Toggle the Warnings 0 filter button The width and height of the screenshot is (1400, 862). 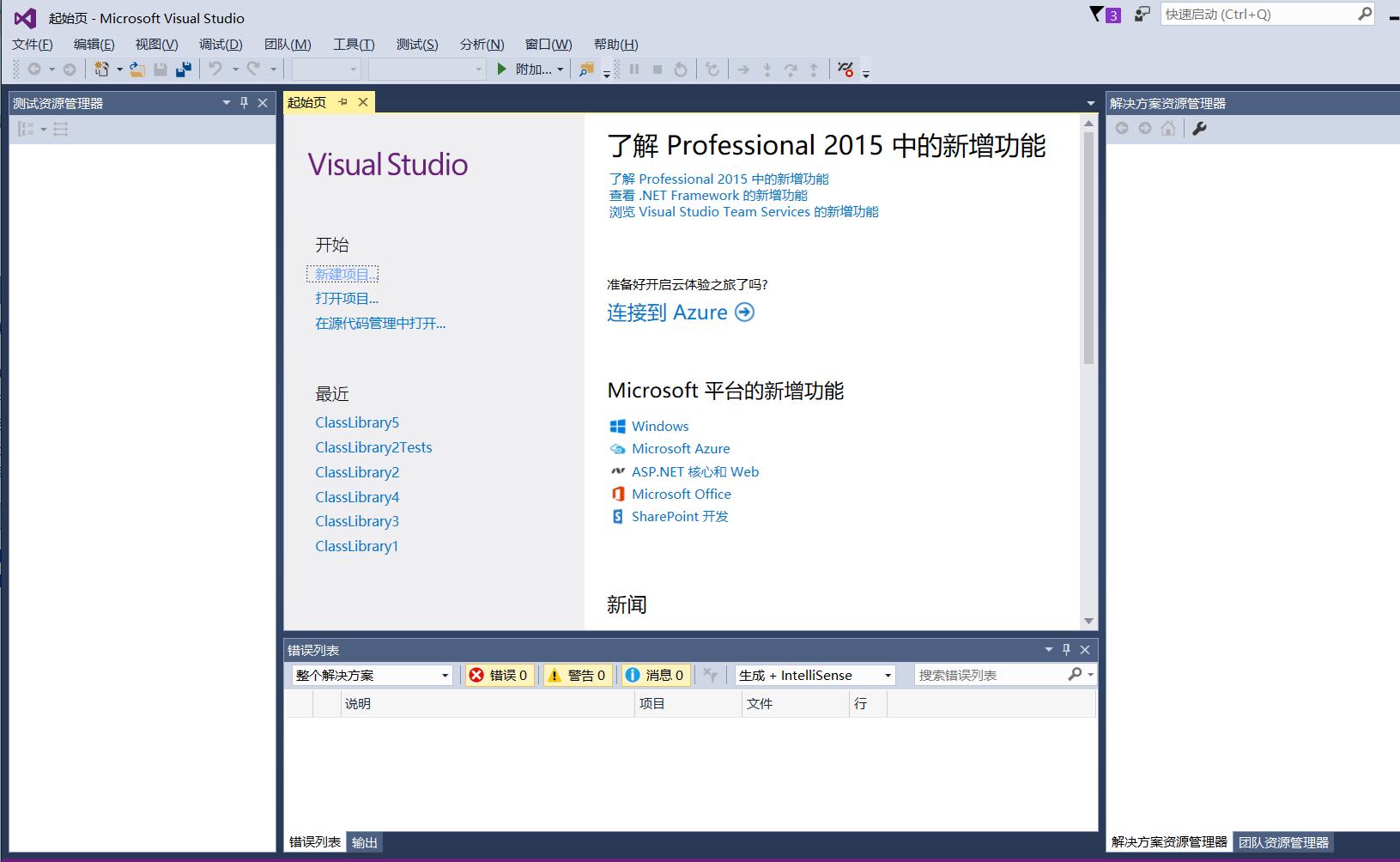[578, 676]
